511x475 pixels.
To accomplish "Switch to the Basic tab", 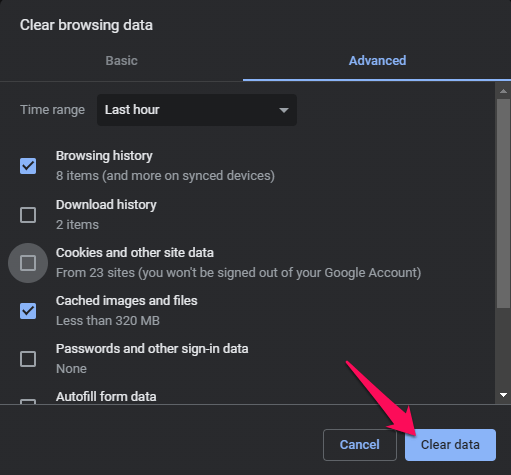I will 121,61.
